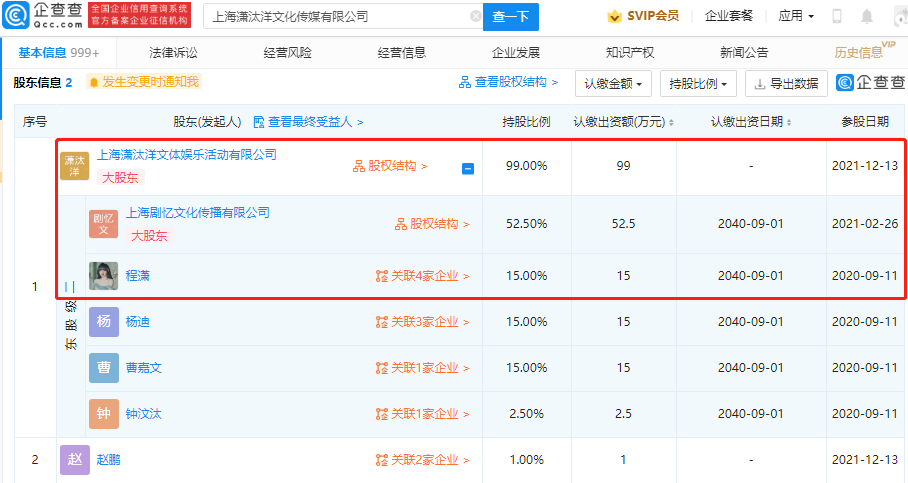Click 赵 avatar icon
The width and height of the screenshot is (908, 483).
[x=75, y=460]
